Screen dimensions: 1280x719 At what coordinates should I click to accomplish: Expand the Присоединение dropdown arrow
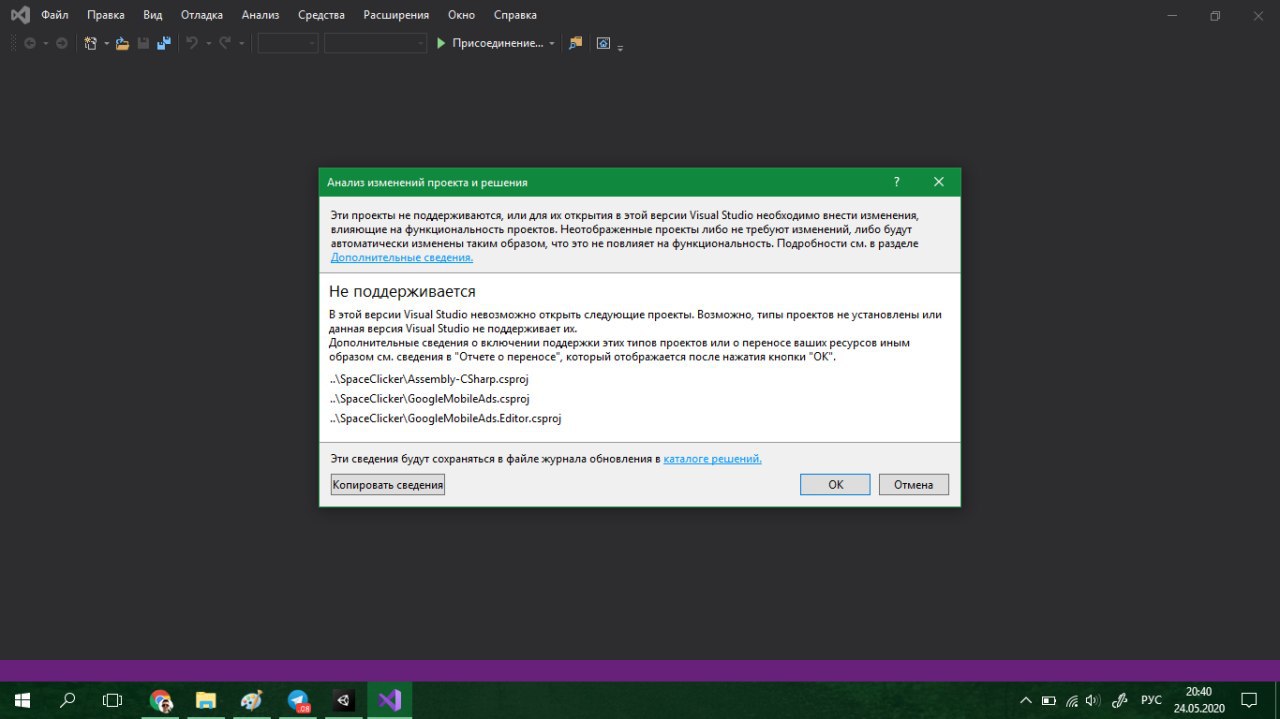pos(552,44)
